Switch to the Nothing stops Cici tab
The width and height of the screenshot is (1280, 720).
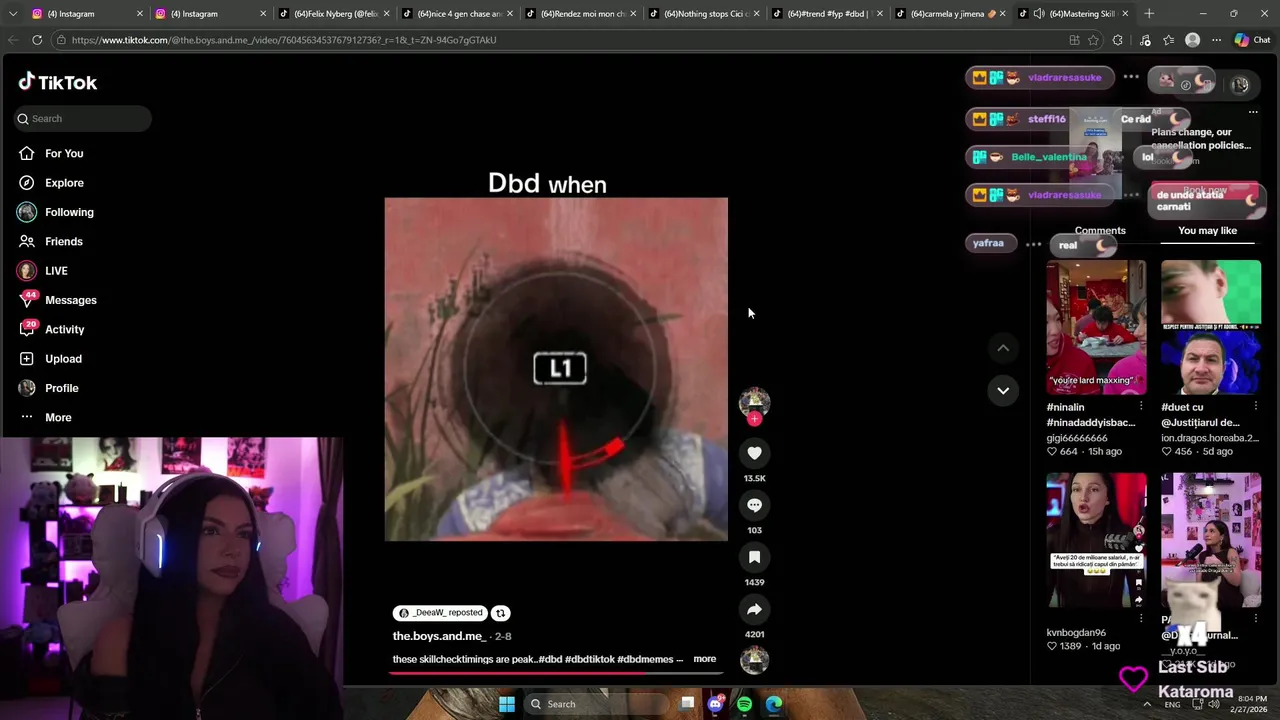tap(704, 14)
